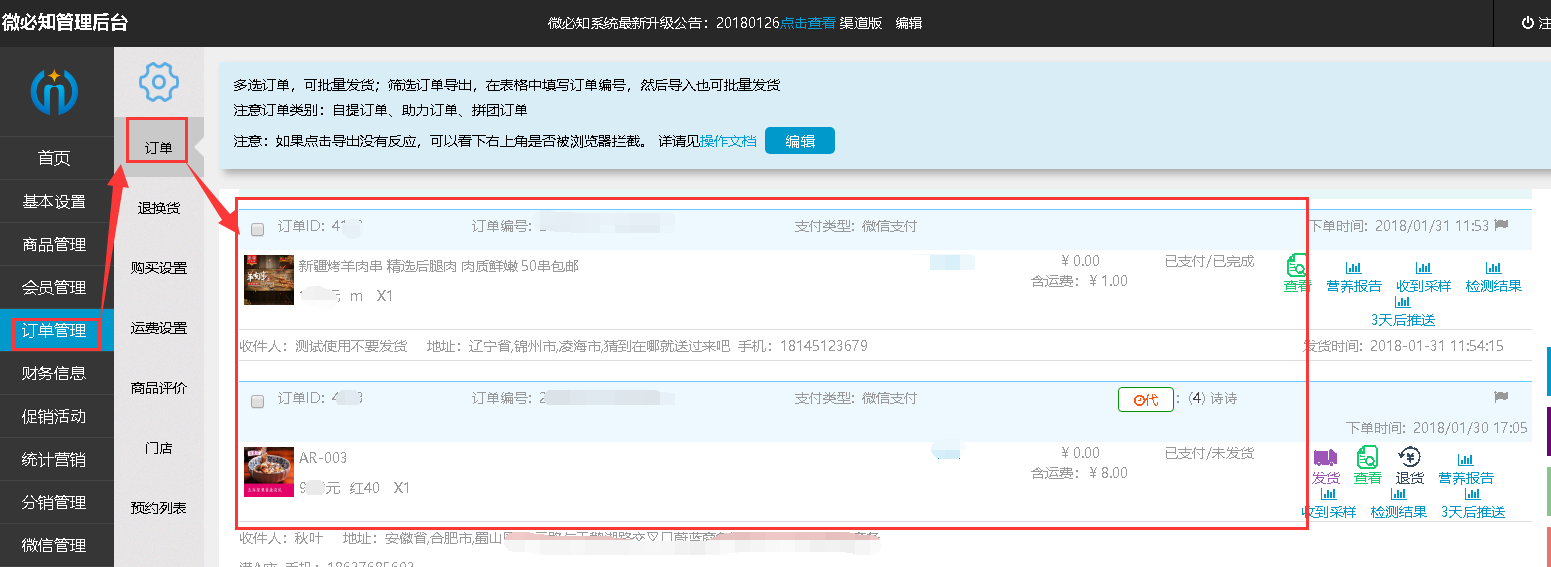Click the 含运费 ¥ 8.00 text

click(x=1079, y=473)
